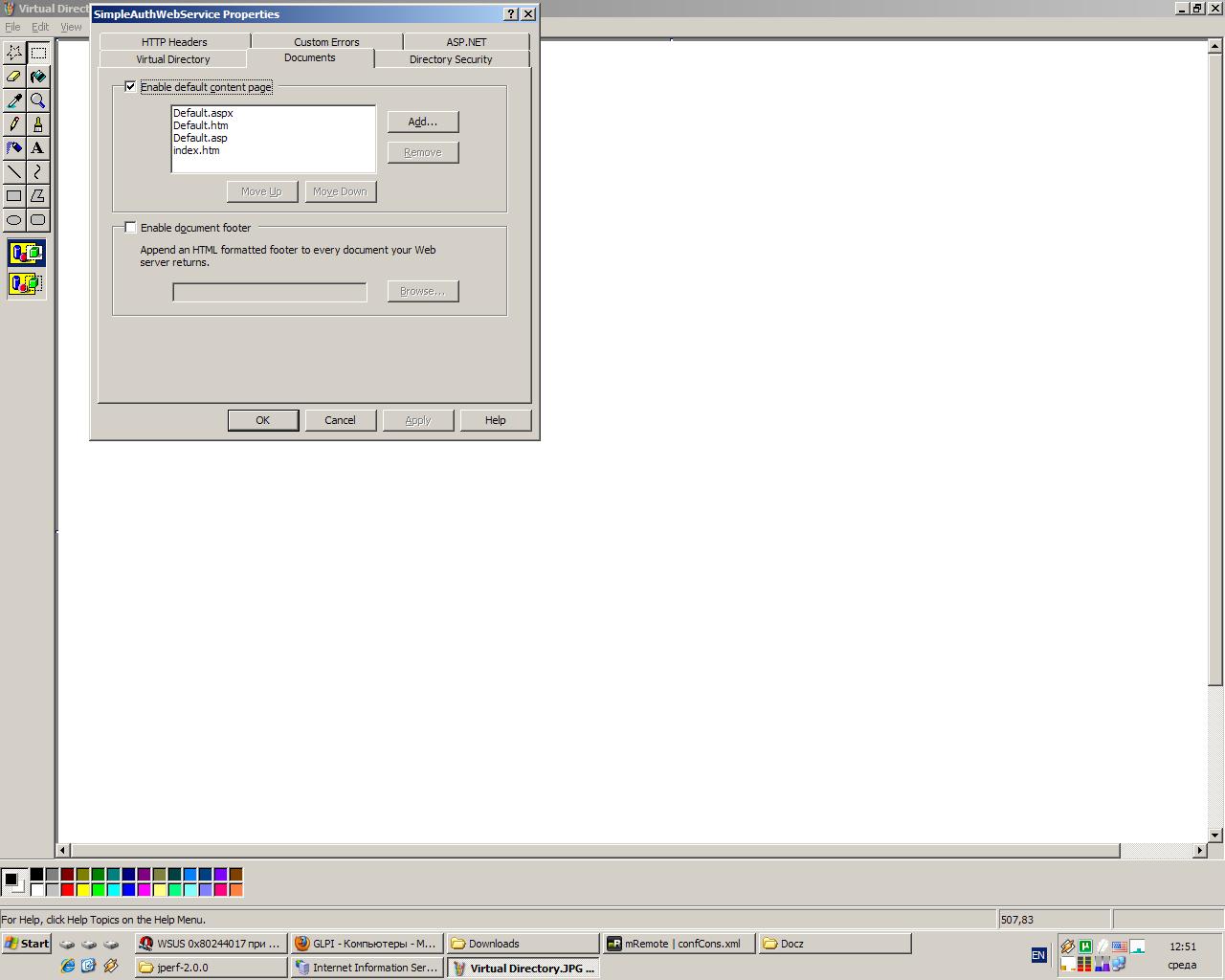Image resolution: width=1225 pixels, height=980 pixels.
Task: Pick the Eraser tool
Action: 14,77
